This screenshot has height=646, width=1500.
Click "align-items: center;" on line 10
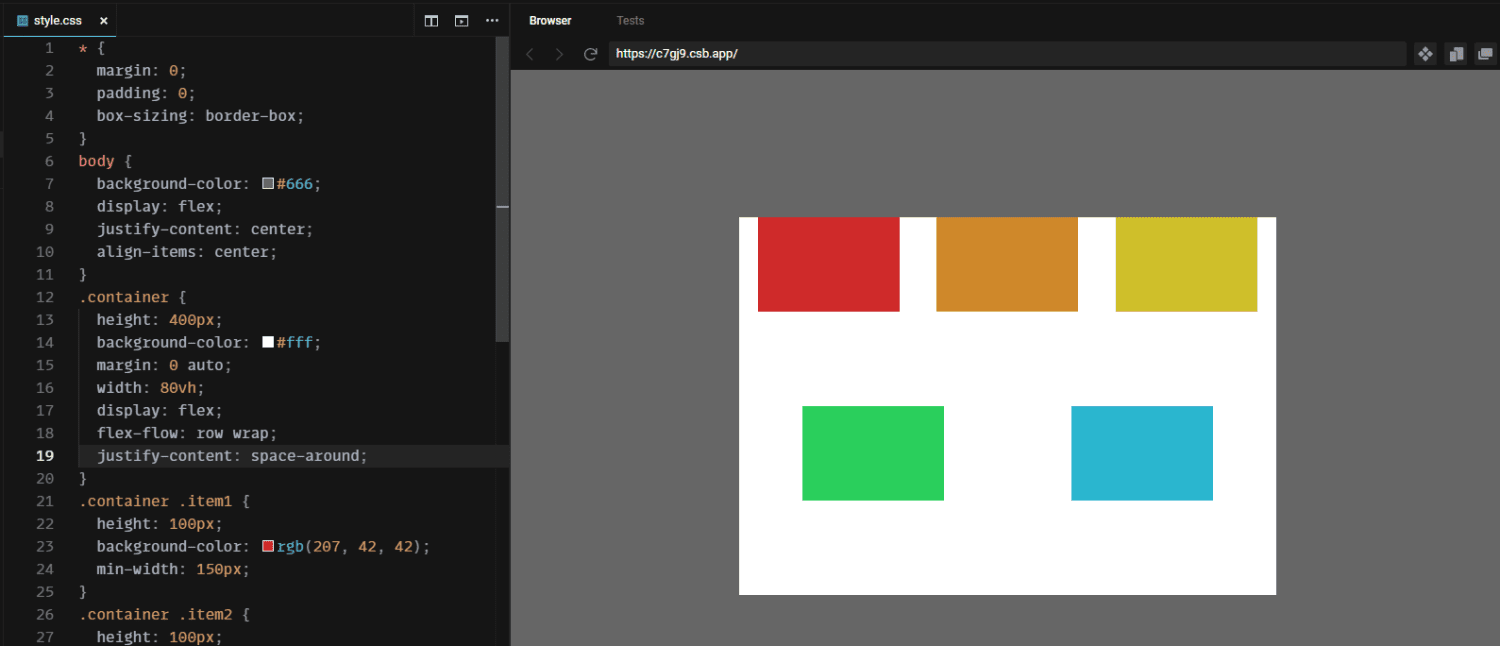click(186, 252)
